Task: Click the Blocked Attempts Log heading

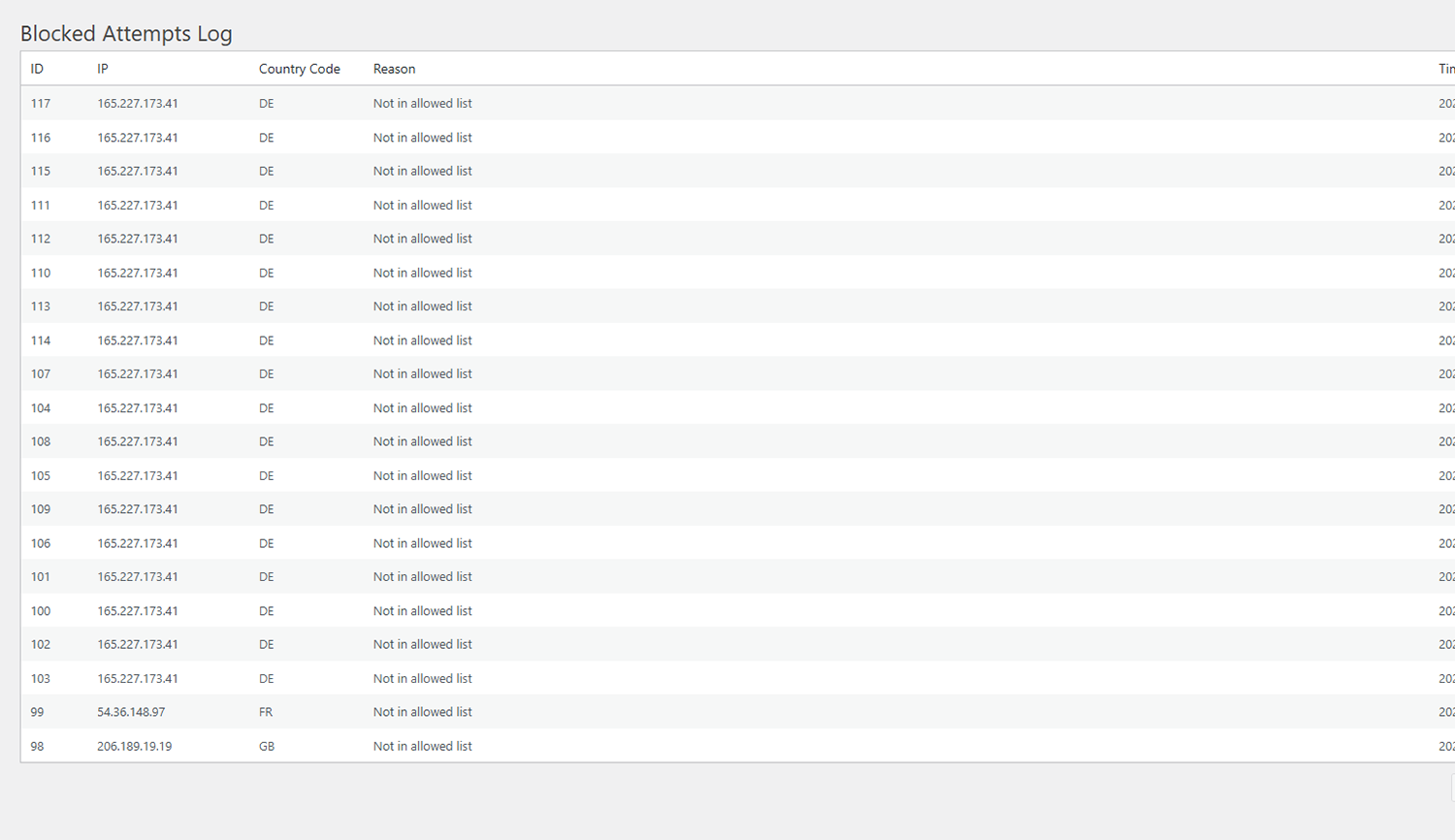Action: pyautogui.click(x=126, y=34)
